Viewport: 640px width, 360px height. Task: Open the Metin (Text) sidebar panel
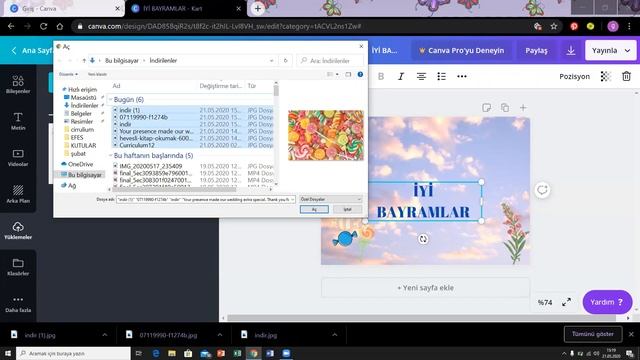pos(18,121)
